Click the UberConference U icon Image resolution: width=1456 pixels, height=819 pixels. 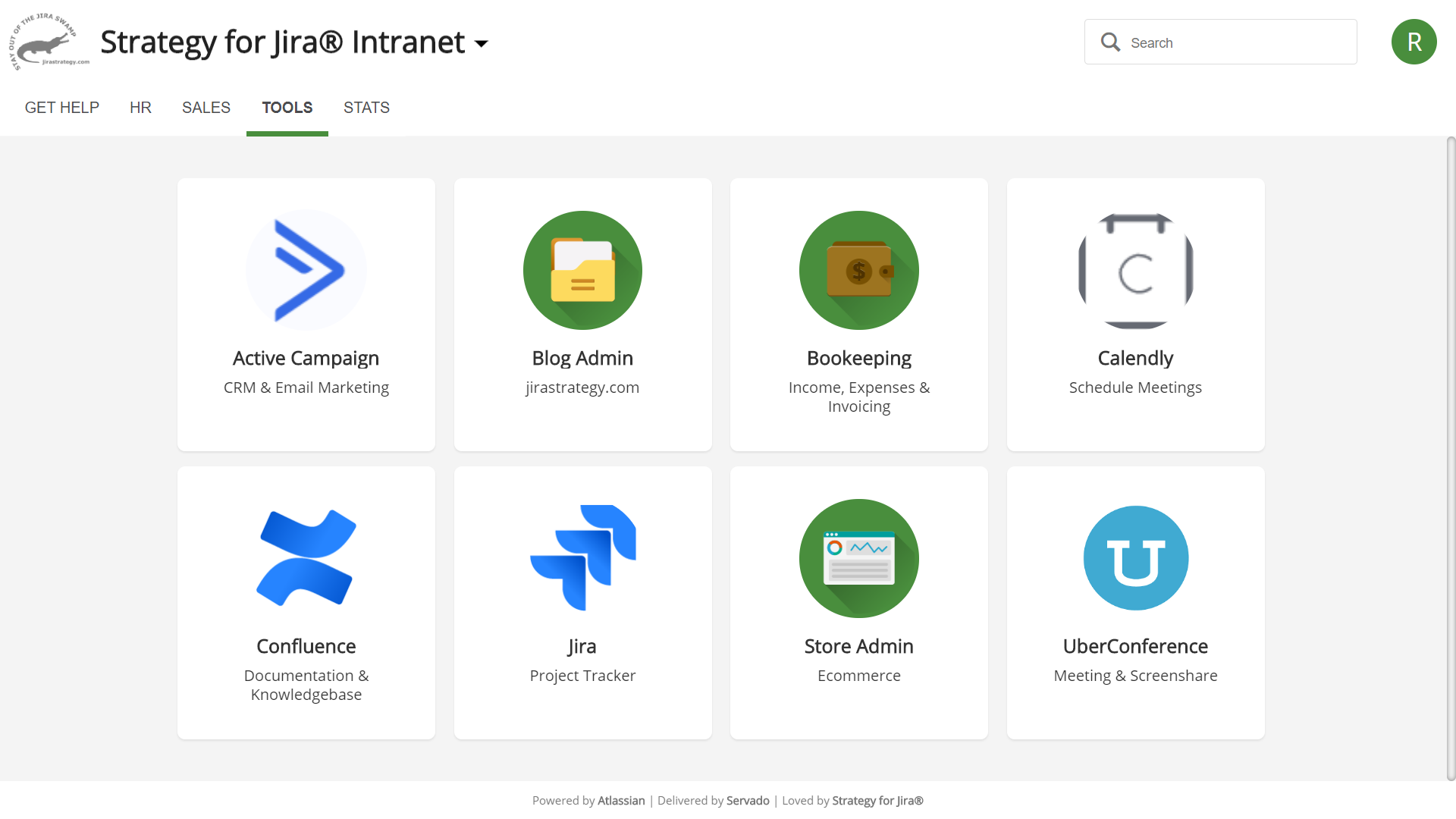coord(1135,558)
